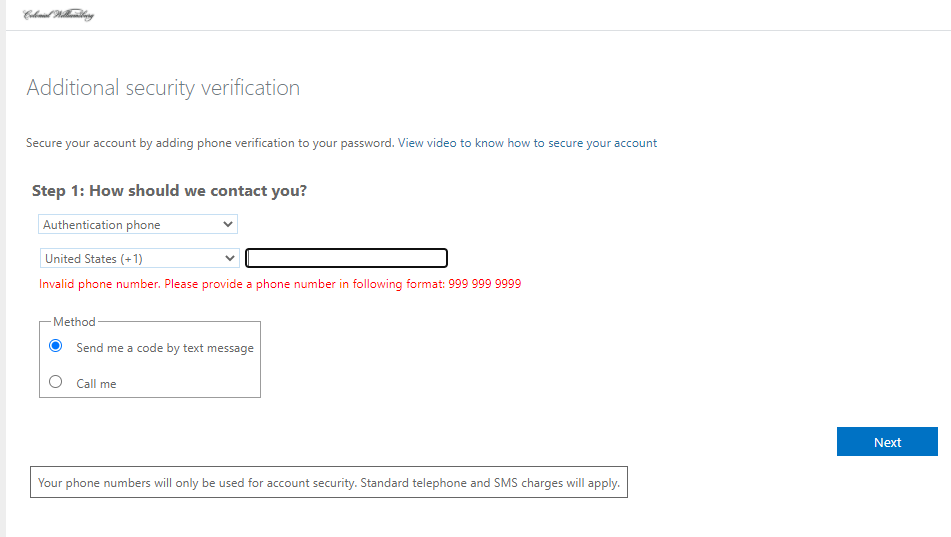Click the Additional security verification heading
951x537 pixels.
(x=163, y=88)
